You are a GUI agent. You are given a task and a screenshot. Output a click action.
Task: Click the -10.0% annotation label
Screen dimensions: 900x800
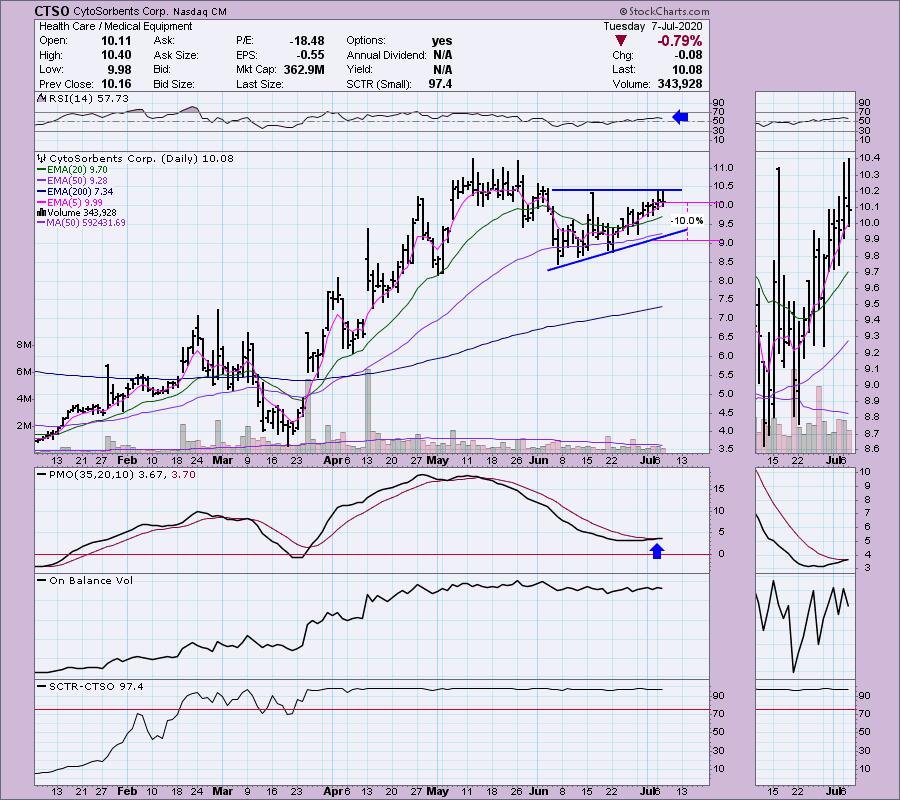pos(687,221)
